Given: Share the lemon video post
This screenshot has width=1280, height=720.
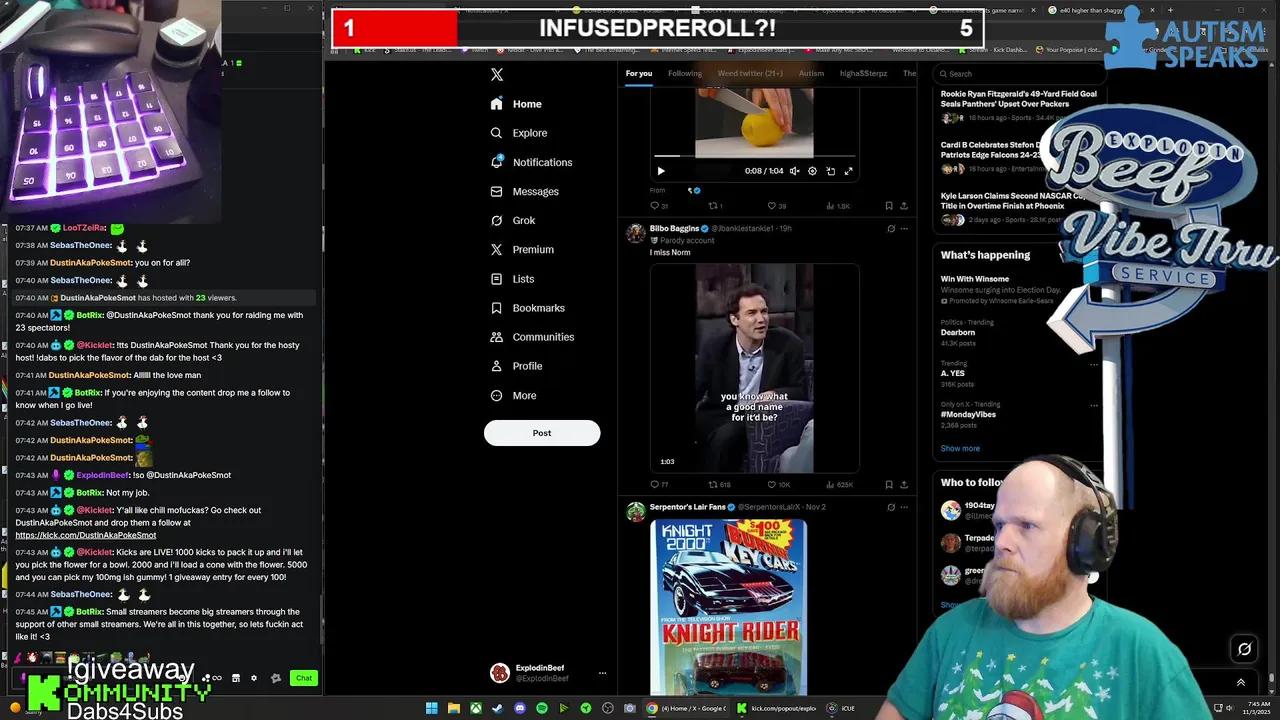Looking at the screenshot, I should 904,206.
